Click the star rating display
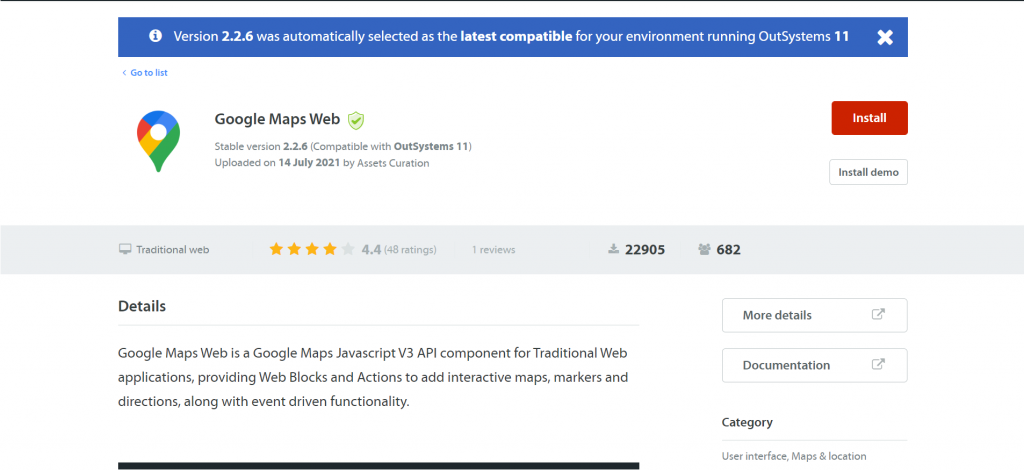 [x=311, y=249]
